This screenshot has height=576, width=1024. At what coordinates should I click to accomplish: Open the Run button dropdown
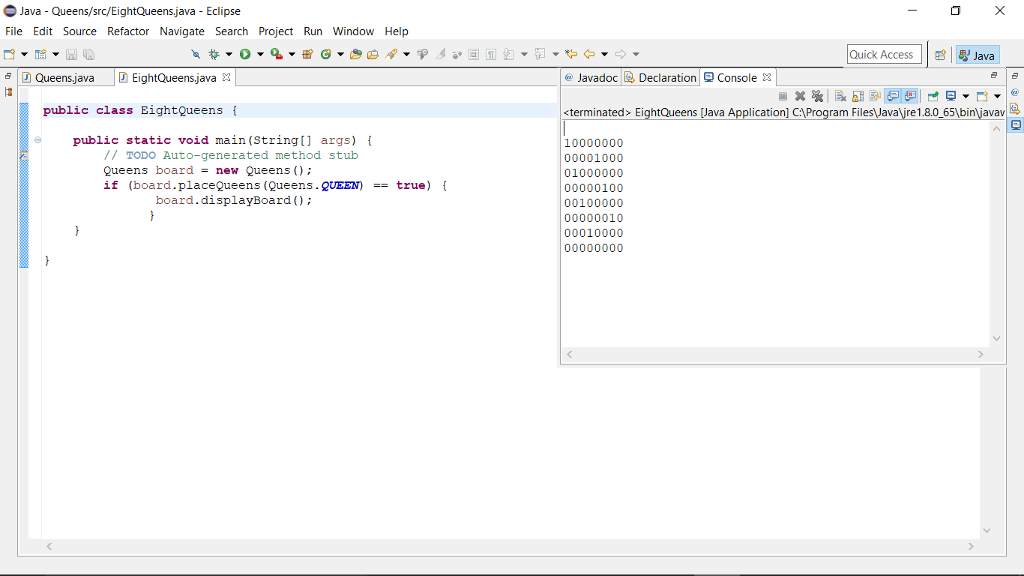pyautogui.click(x=259, y=54)
